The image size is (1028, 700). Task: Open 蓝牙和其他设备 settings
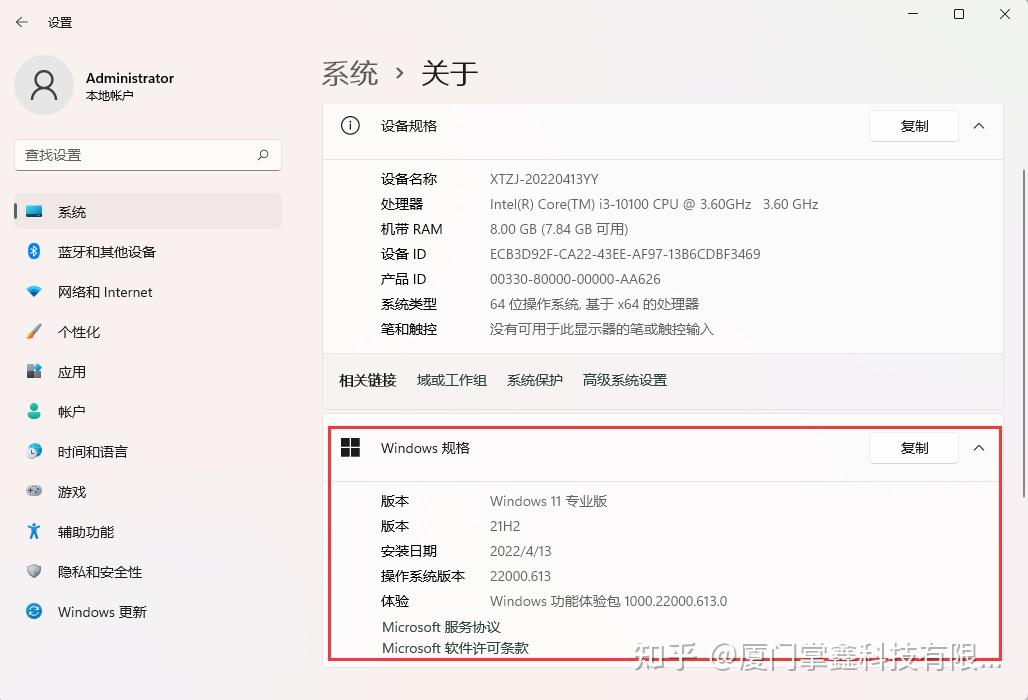(x=148, y=252)
